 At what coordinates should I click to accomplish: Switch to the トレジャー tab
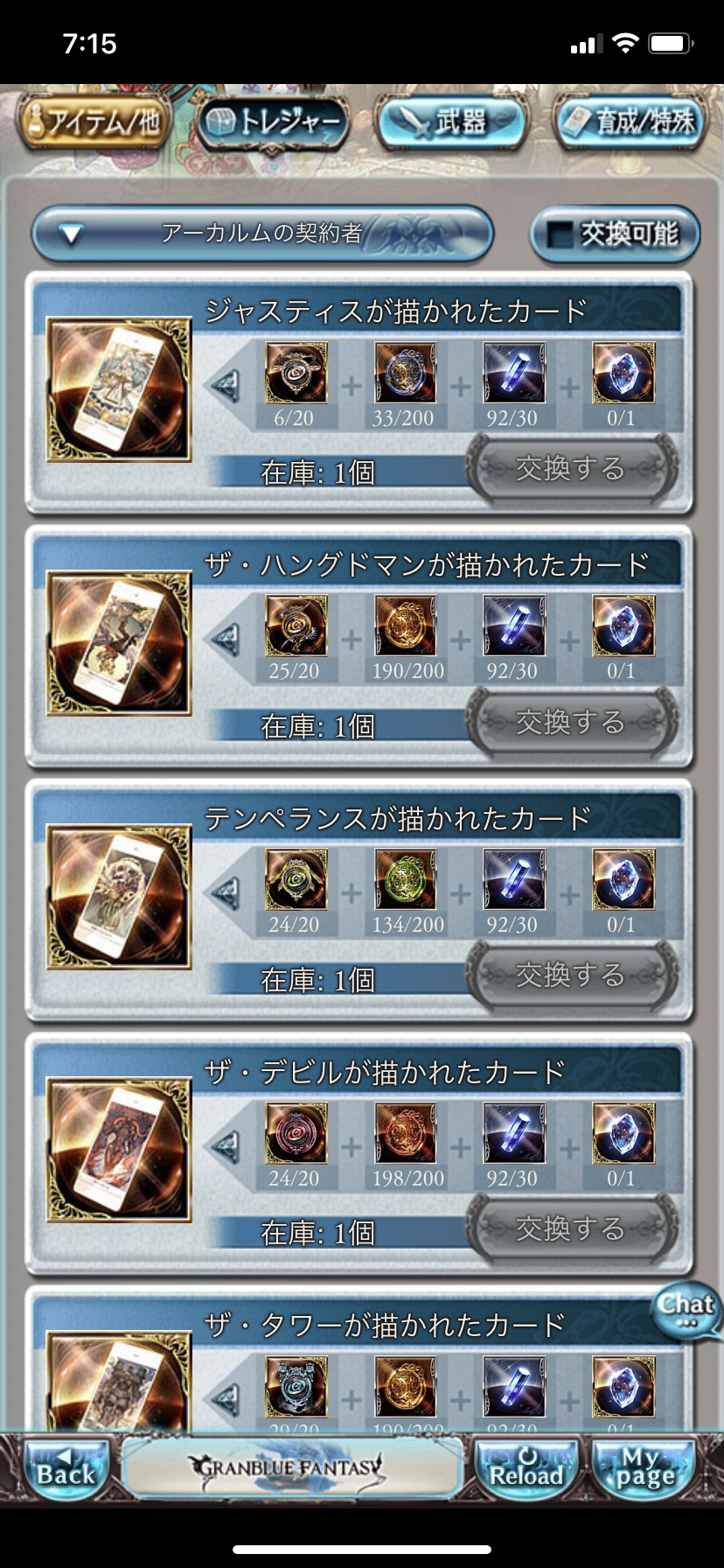[274, 122]
